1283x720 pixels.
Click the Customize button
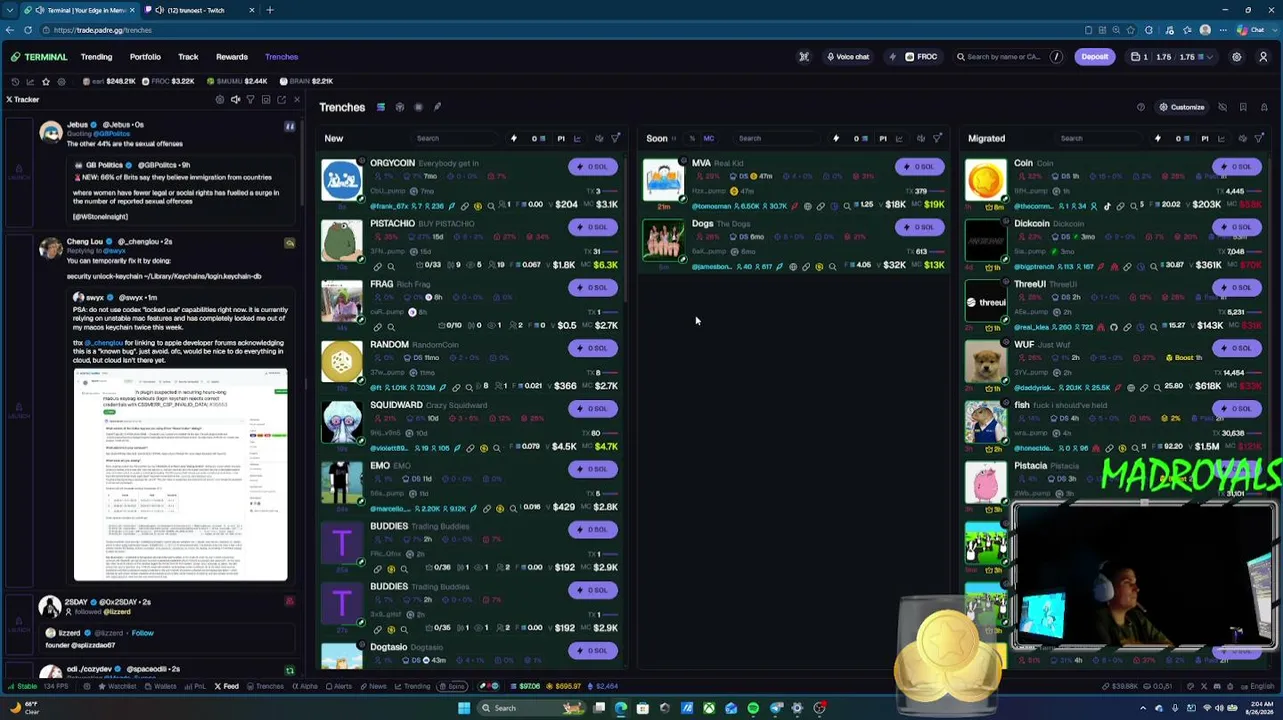[1182, 107]
